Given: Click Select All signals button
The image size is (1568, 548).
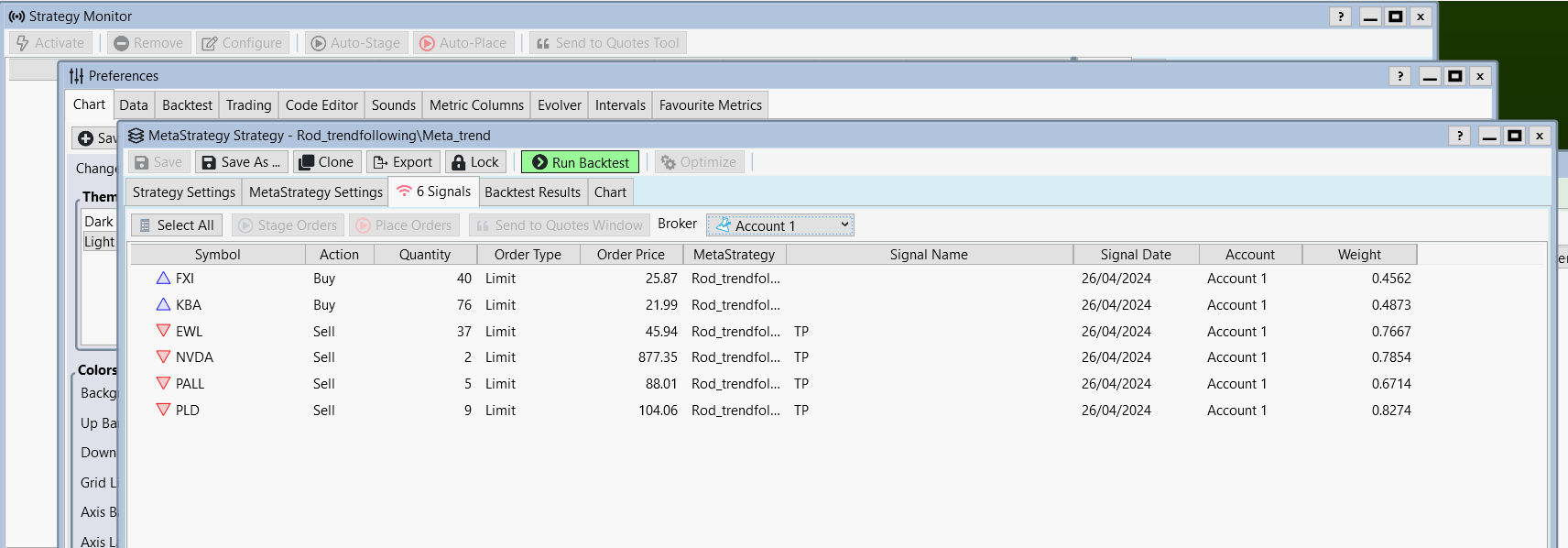Looking at the screenshot, I should (x=176, y=225).
